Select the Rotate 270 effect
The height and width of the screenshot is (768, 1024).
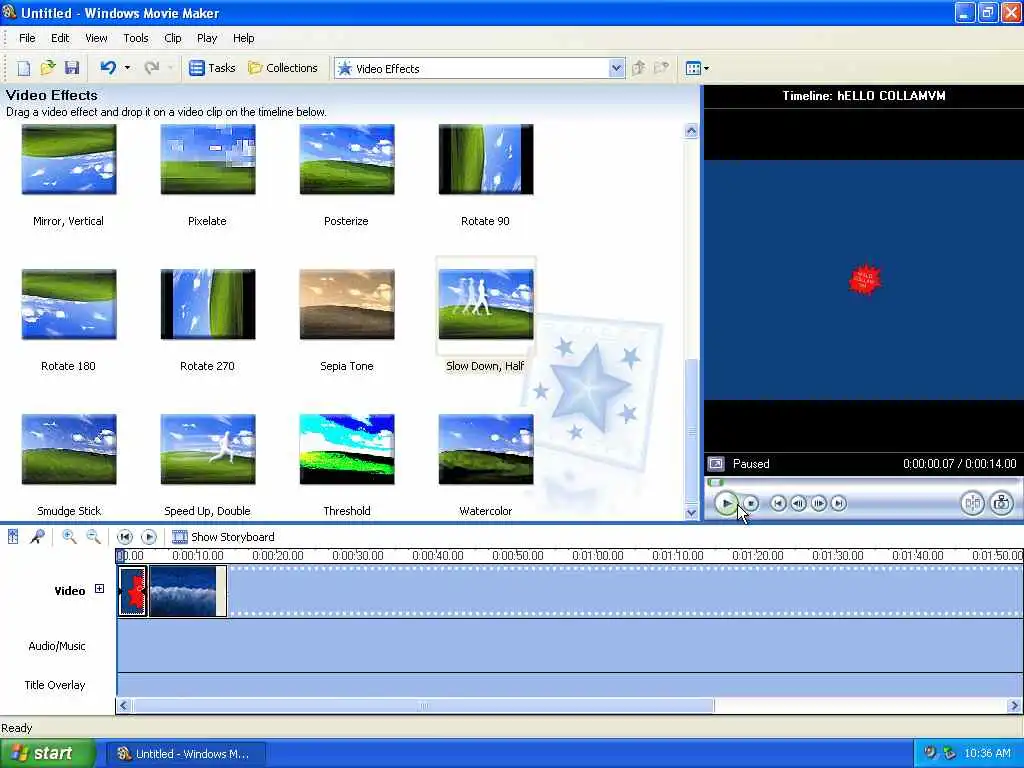[x=208, y=304]
